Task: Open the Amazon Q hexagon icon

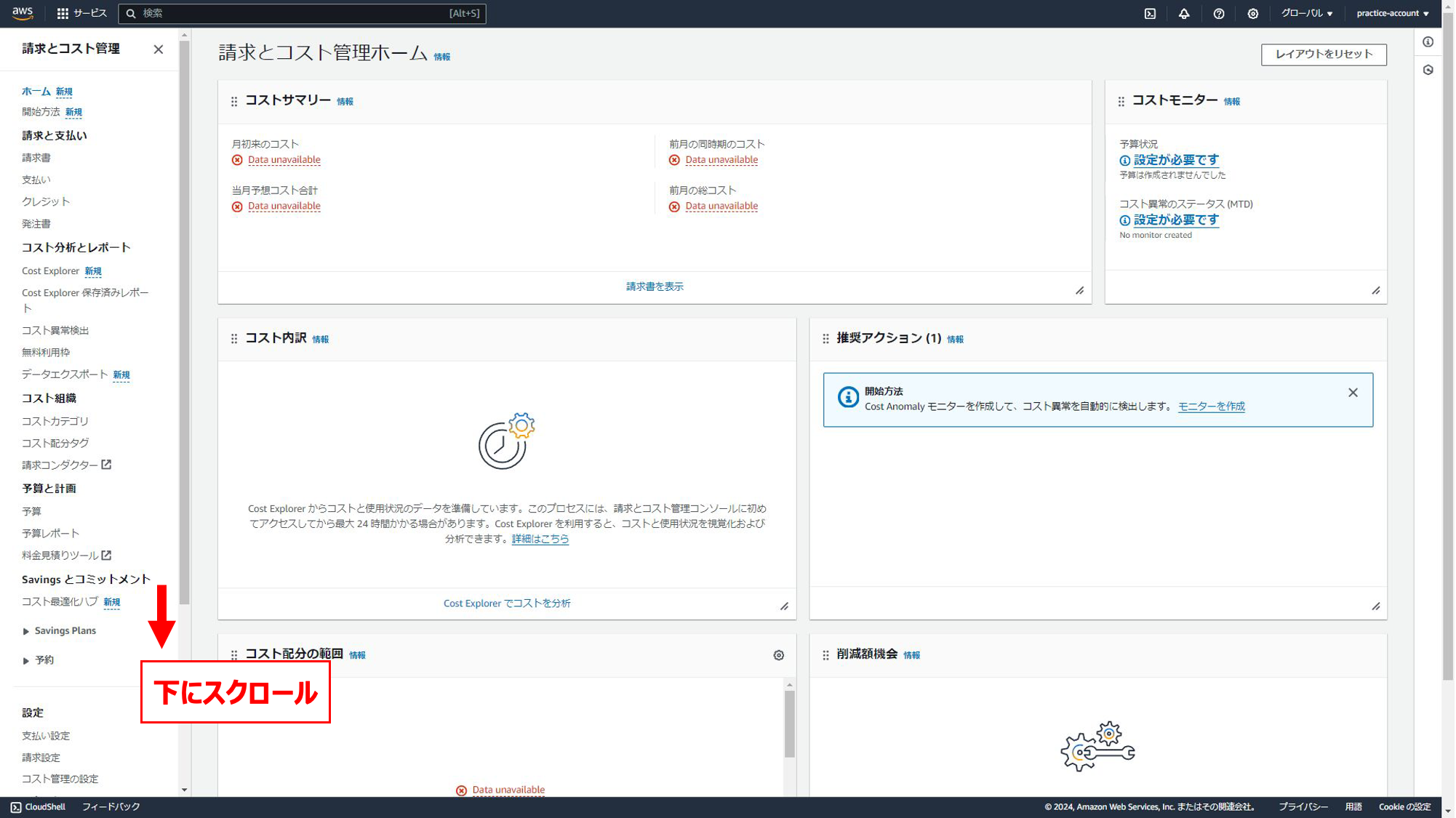Action: click(x=1428, y=70)
